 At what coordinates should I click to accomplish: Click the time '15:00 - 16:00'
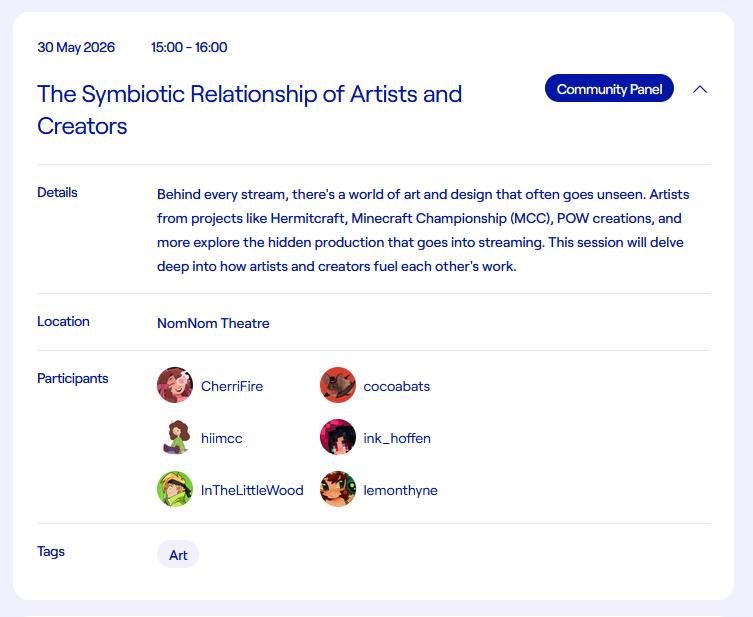point(189,47)
